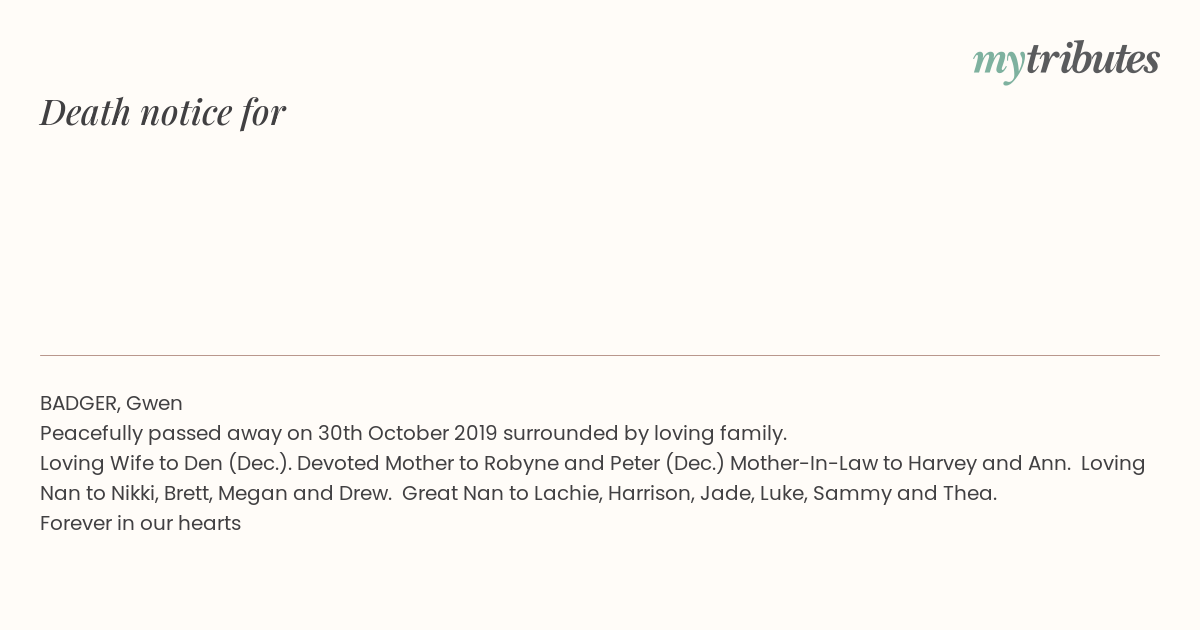
Task: Click the "Death notice for" heading
Action: [163, 112]
